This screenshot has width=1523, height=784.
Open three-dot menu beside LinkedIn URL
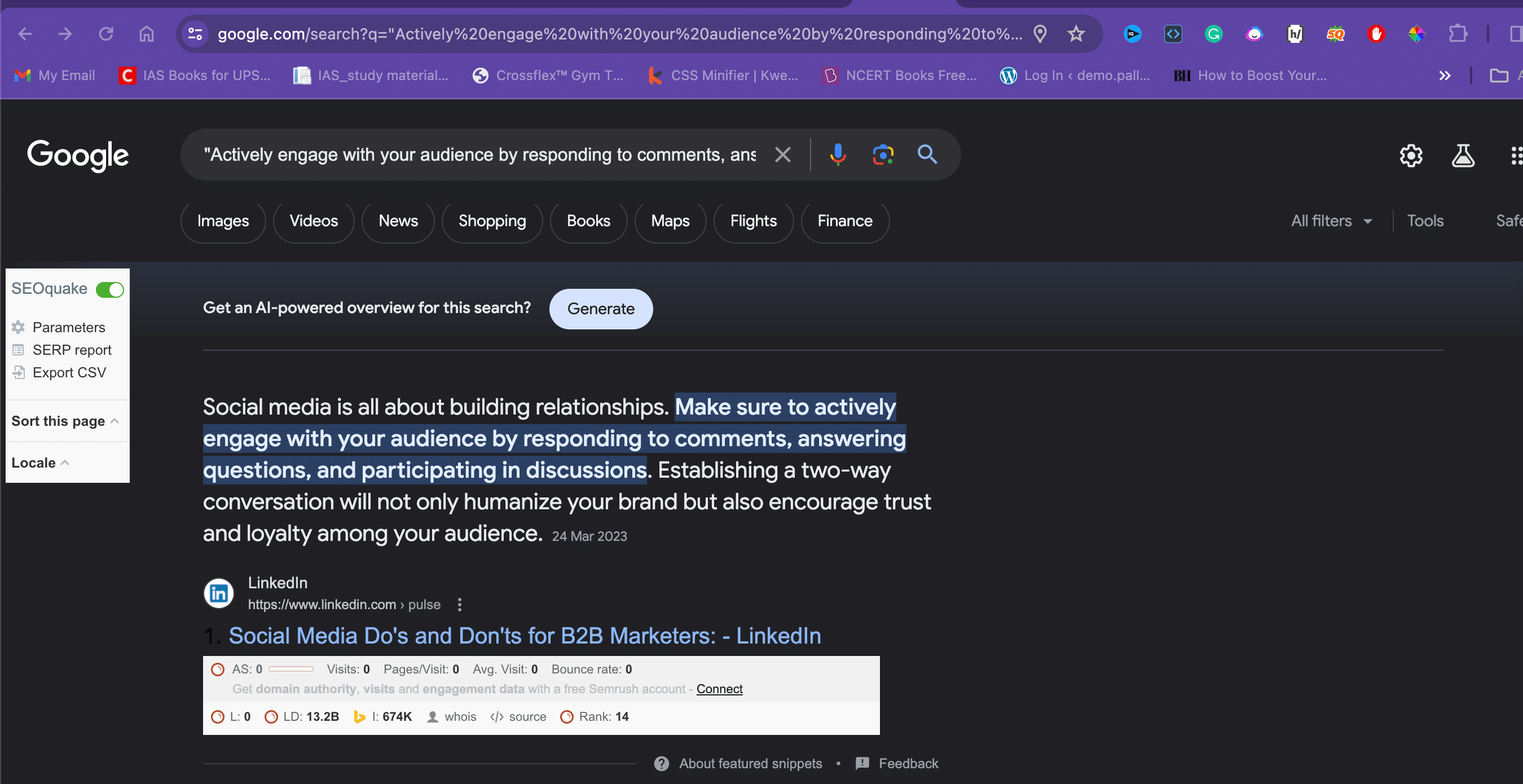[x=459, y=604]
